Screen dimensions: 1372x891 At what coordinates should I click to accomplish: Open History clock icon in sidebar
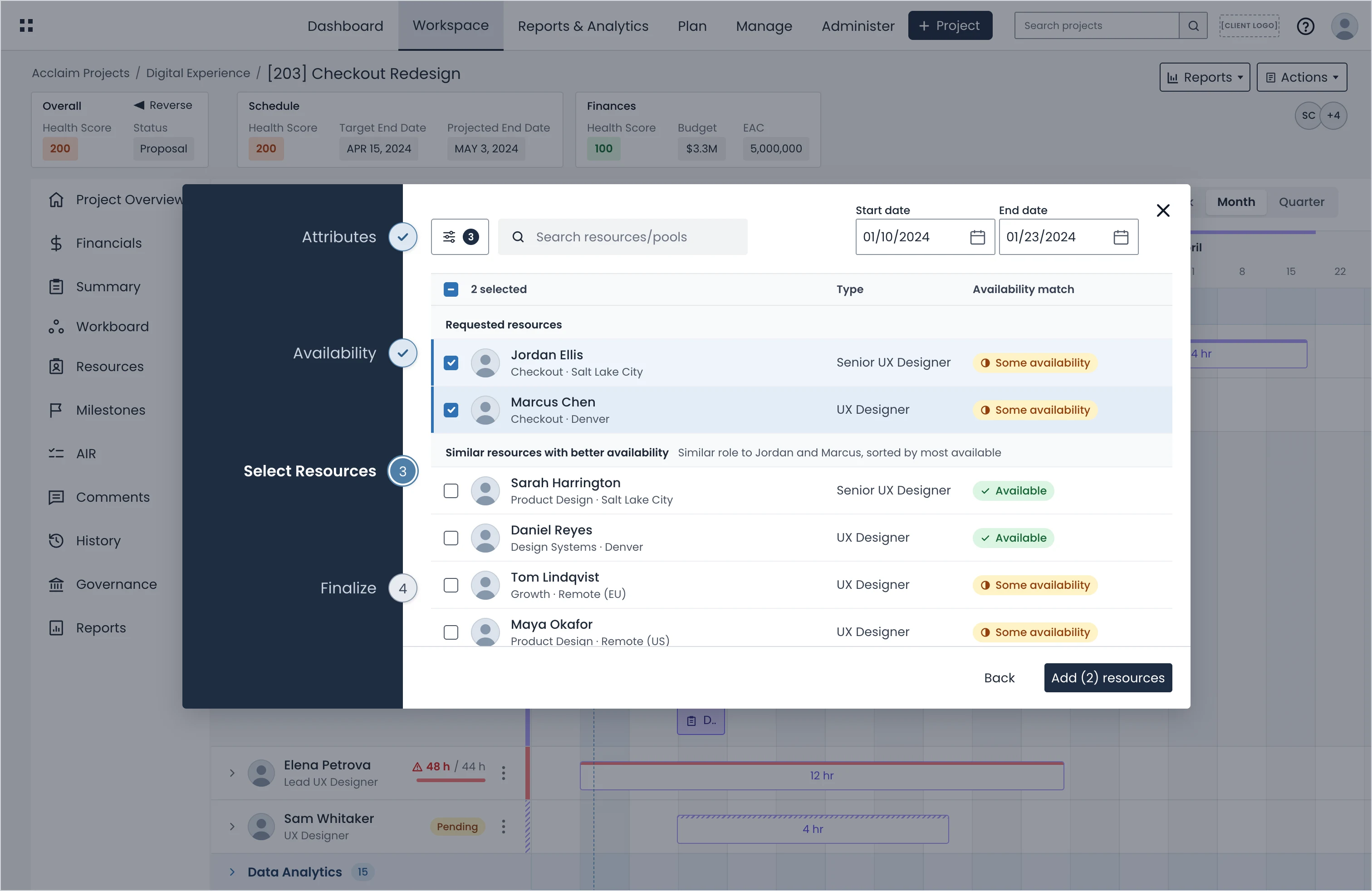pyautogui.click(x=56, y=541)
